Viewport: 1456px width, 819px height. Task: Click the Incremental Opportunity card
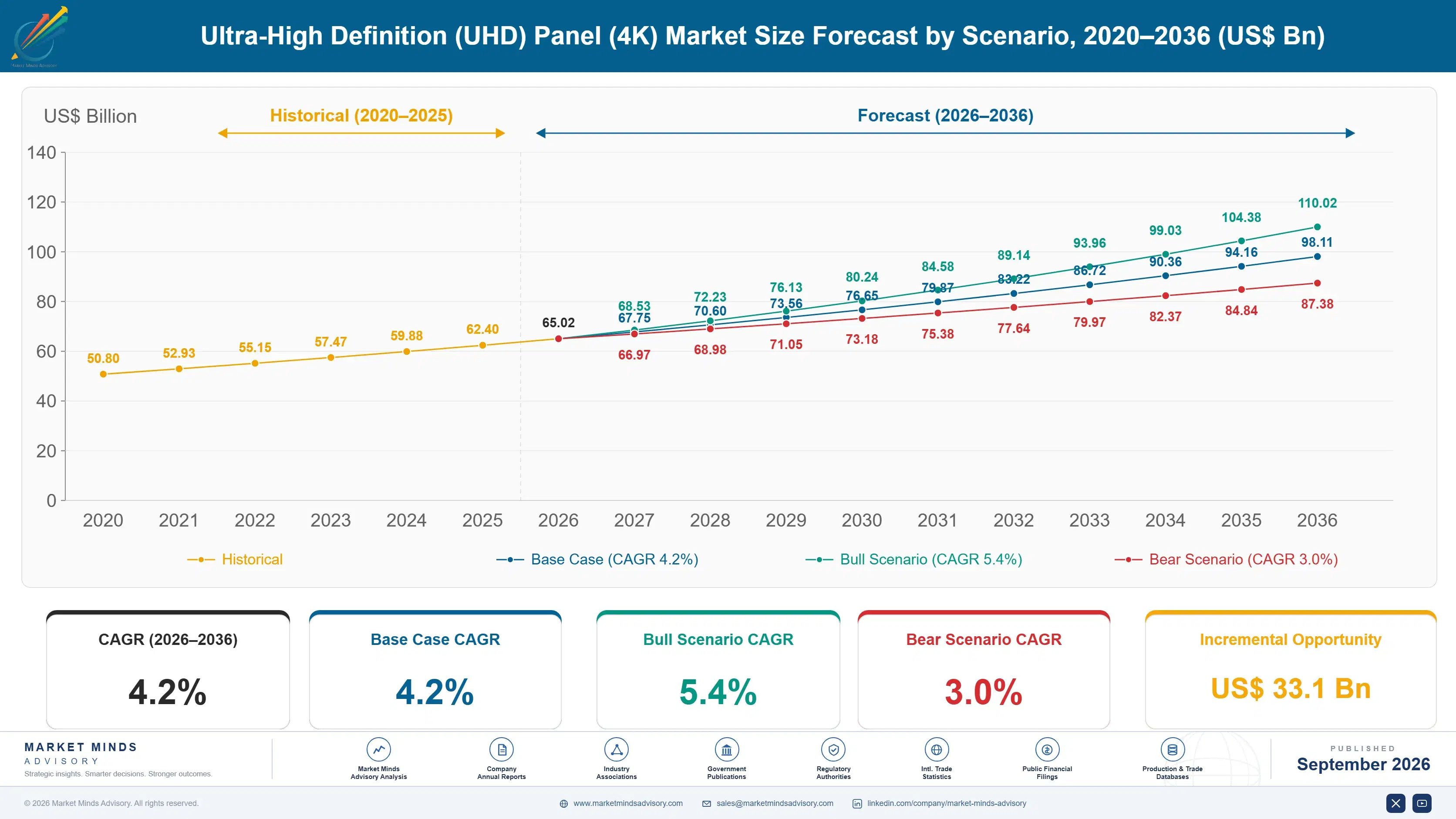[x=1291, y=669]
